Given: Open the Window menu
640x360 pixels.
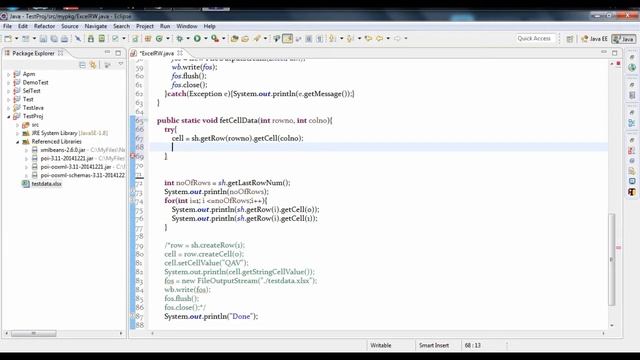Looking at the screenshot, I should pyautogui.click(x=187, y=26).
